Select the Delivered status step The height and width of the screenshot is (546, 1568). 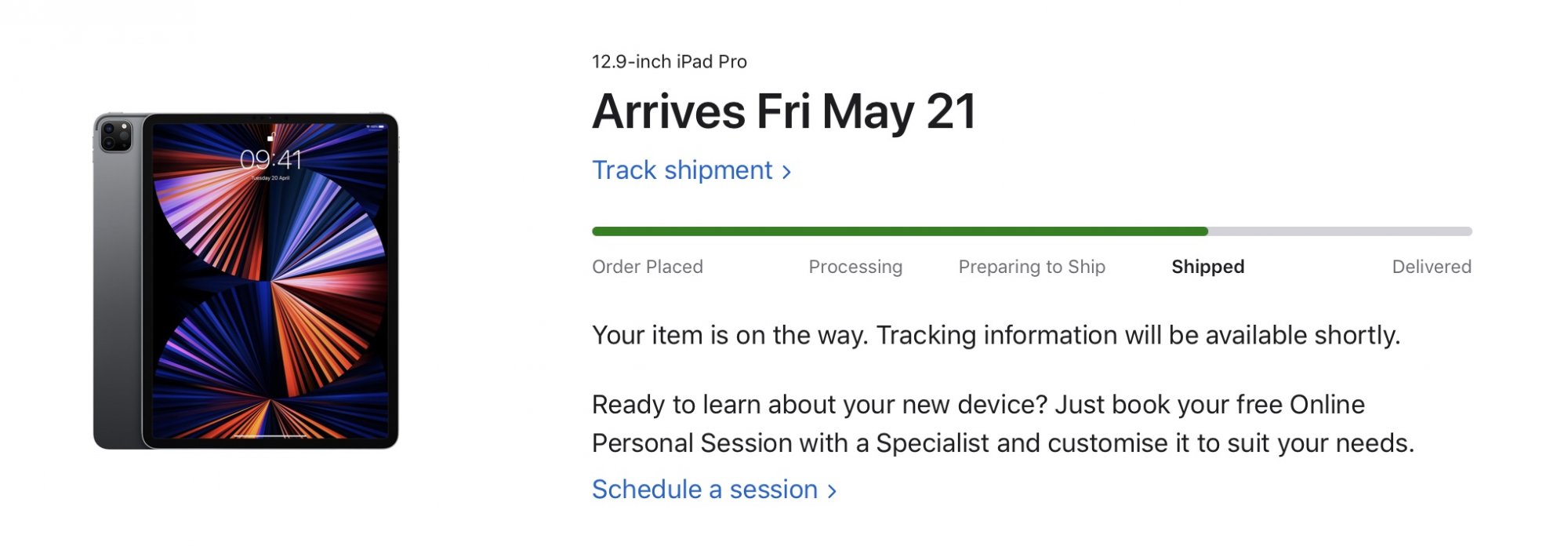pos(1431,267)
